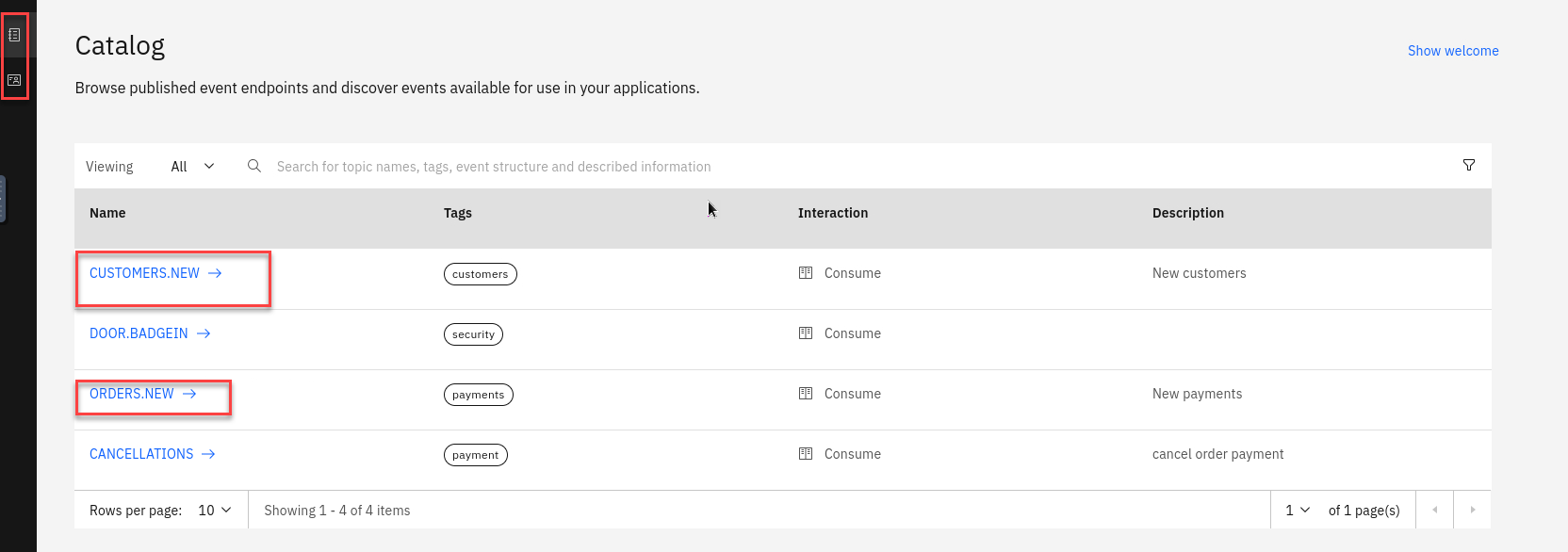Screen dimensions: 1568x552
Task: Click the filter funnel icon
Action: (1468, 166)
